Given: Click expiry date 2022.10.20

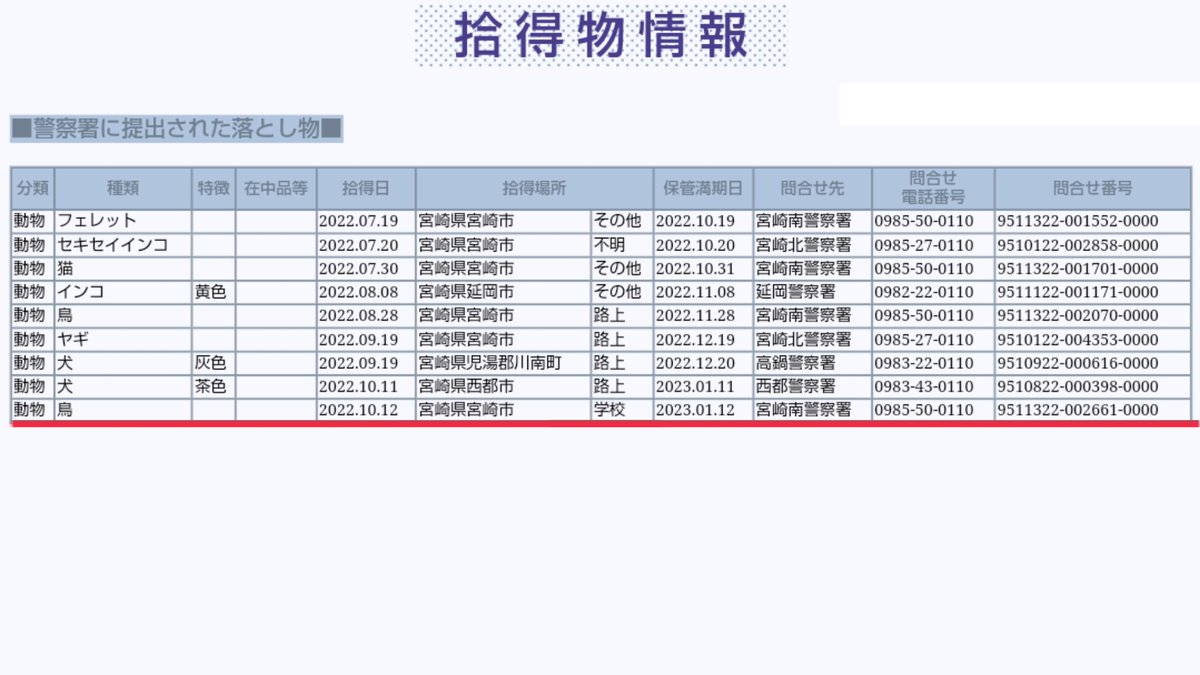Looking at the screenshot, I should [703, 245].
